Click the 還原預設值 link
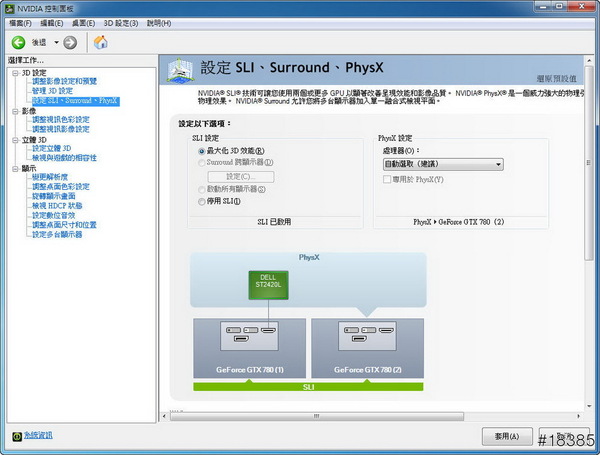The width and height of the screenshot is (600, 455). point(556,78)
